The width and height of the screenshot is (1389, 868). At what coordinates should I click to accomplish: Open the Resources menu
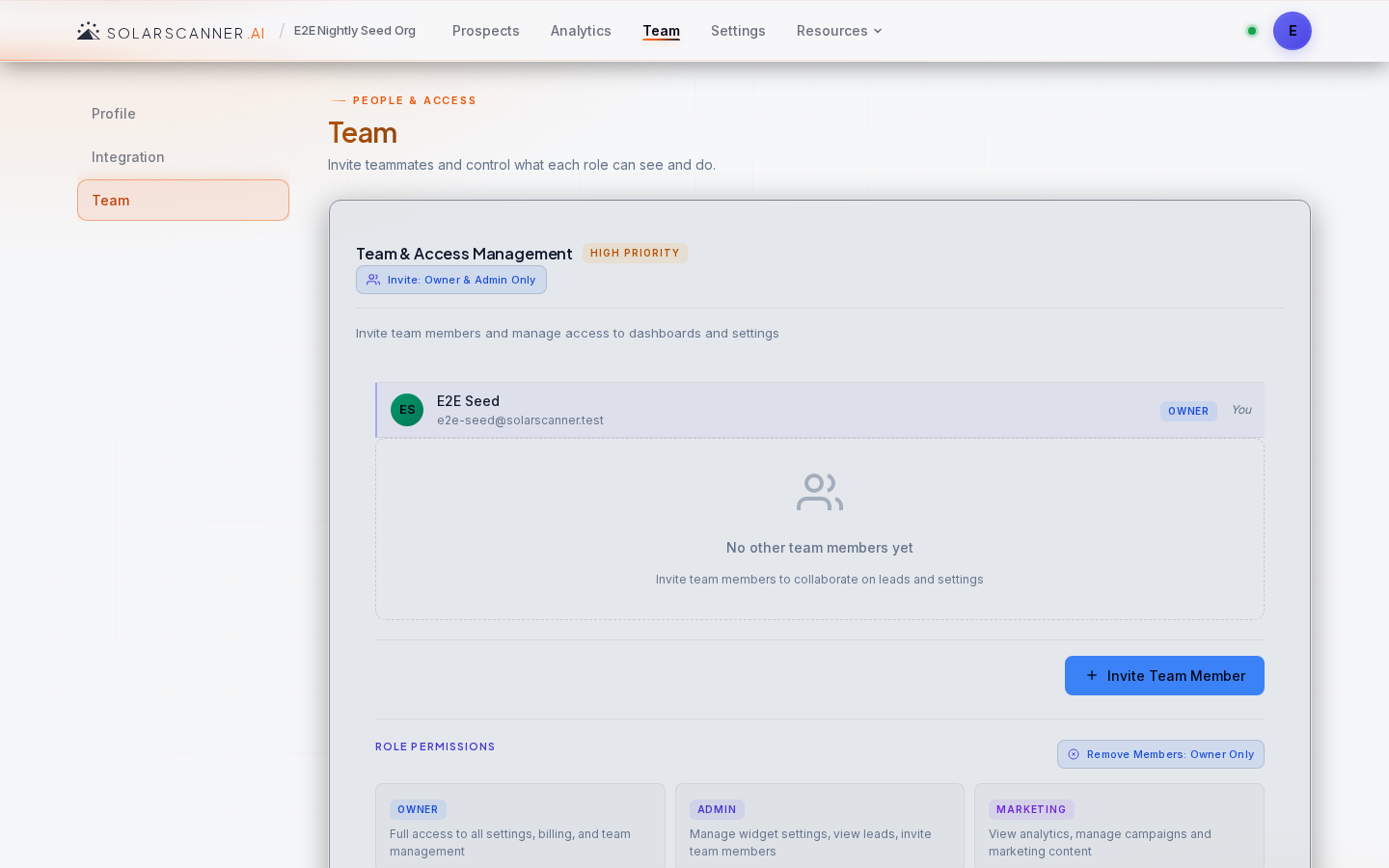[839, 31]
